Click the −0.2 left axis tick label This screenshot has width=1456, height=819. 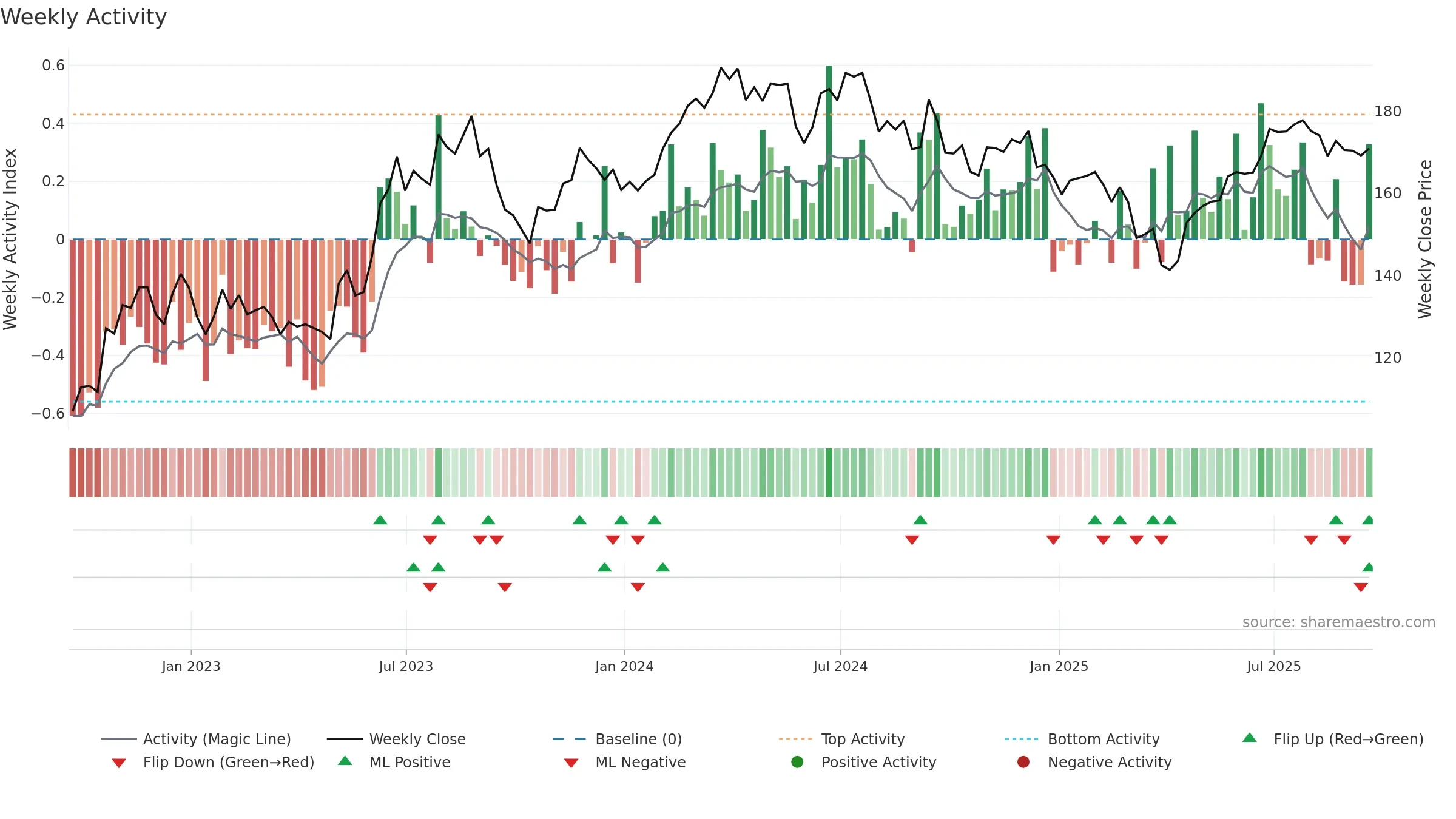click(x=48, y=297)
